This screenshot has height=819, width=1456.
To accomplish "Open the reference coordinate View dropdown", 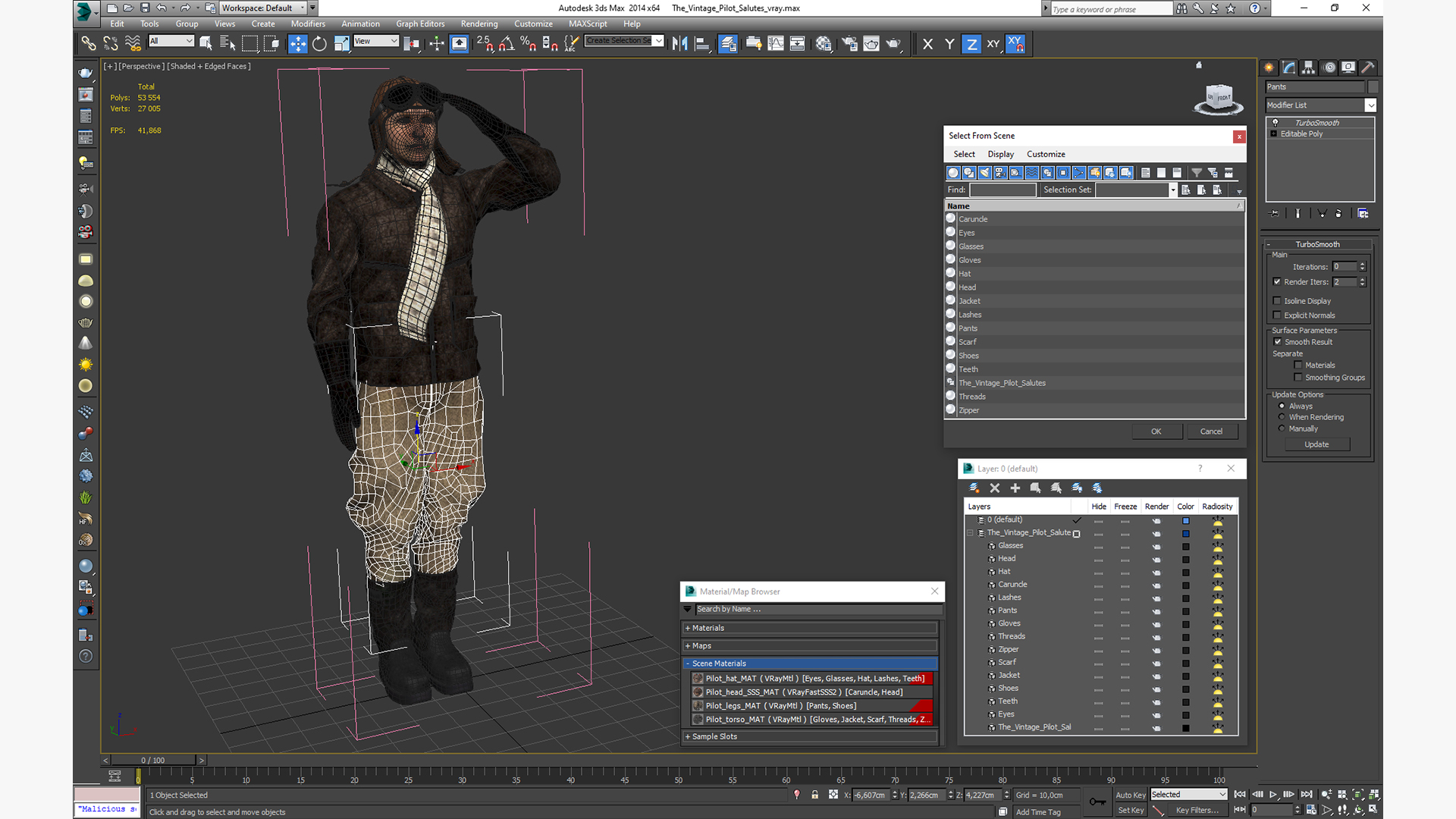I will [x=376, y=41].
